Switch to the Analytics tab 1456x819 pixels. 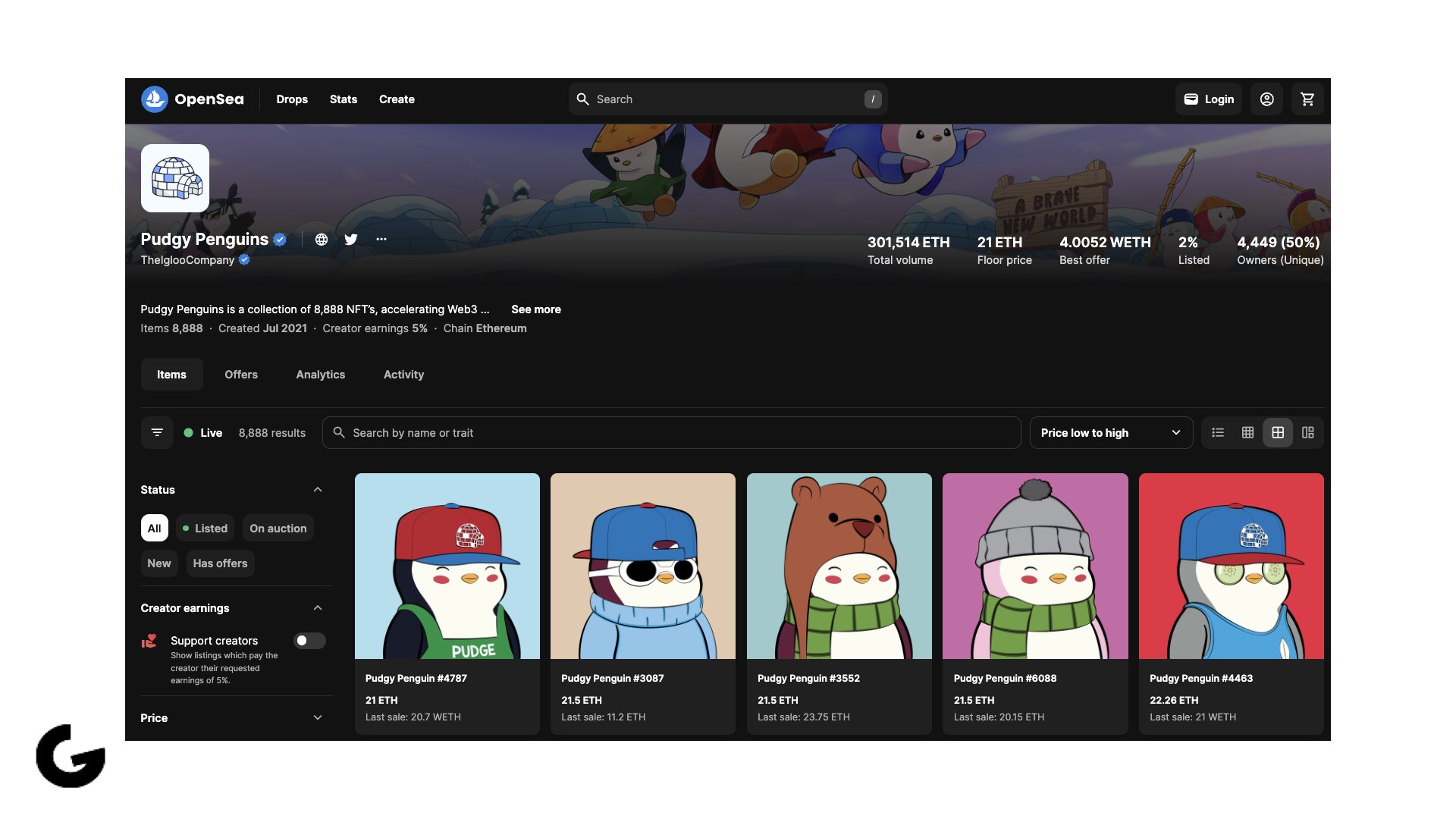click(x=321, y=375)
